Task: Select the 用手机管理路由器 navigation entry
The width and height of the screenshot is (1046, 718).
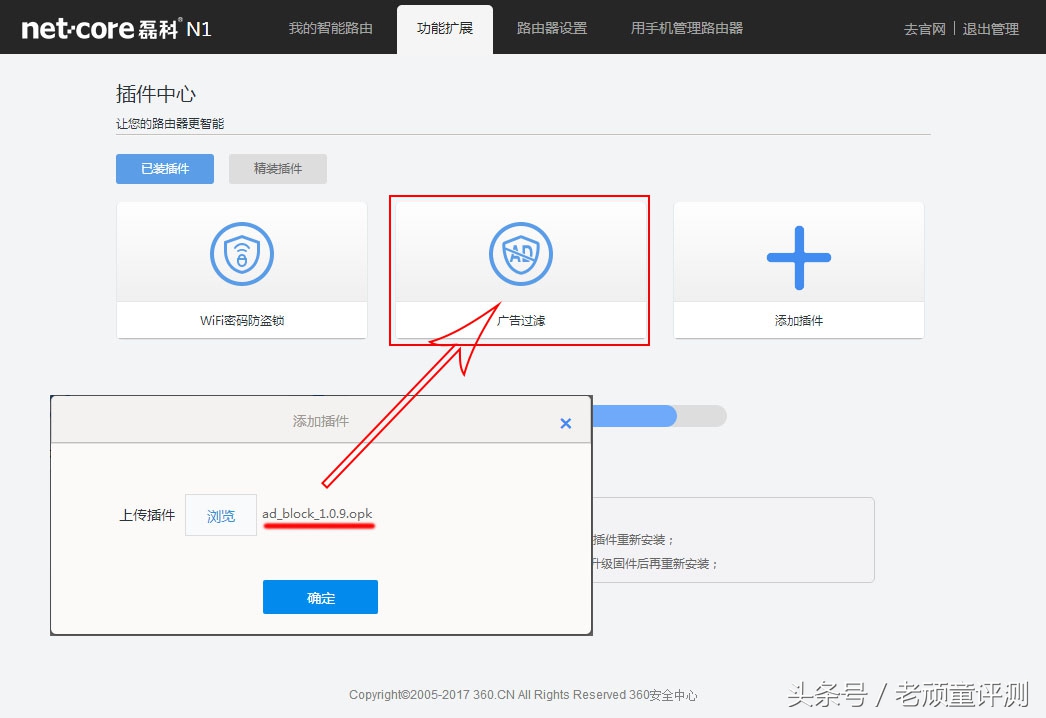Action: pos(685,28)
